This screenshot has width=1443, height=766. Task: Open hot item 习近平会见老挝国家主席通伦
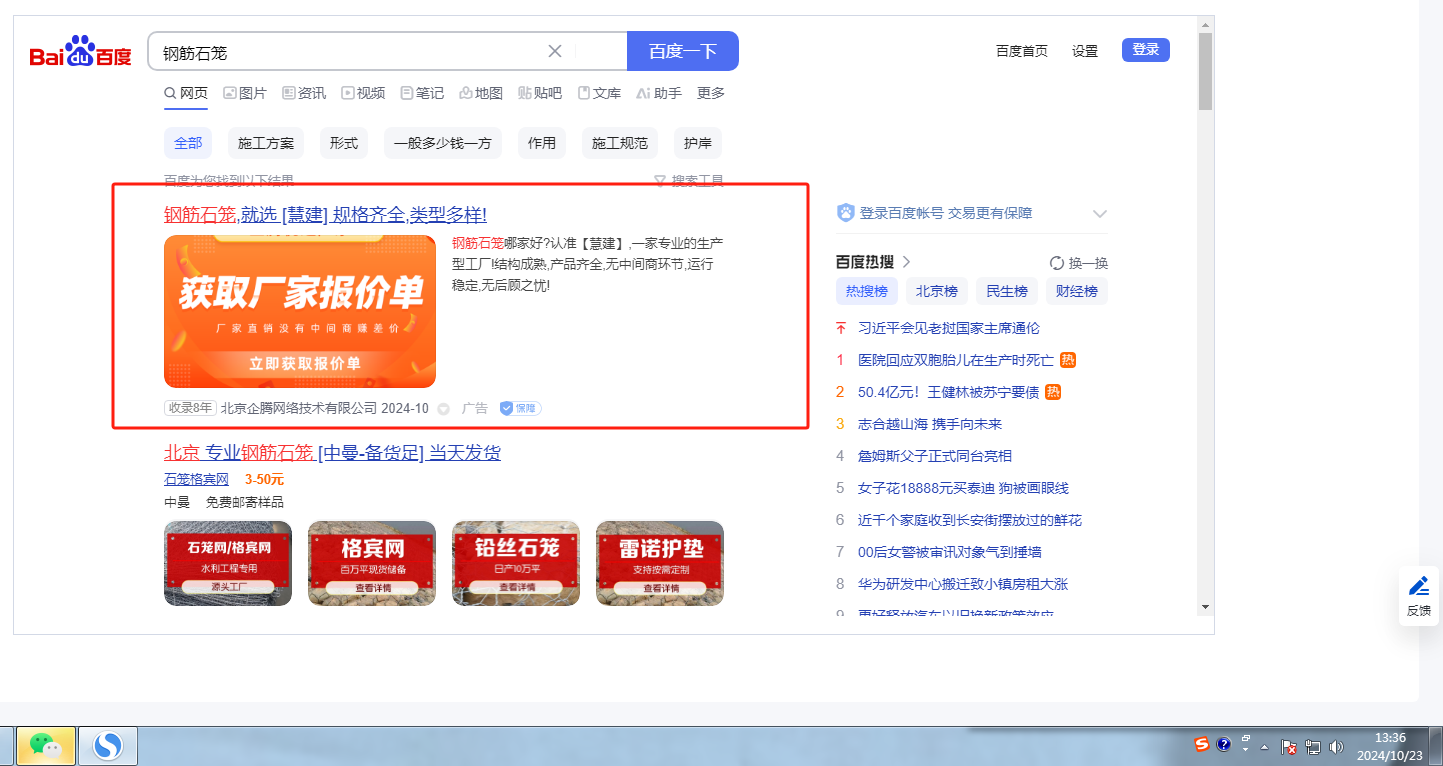click(x=949, y=328)
